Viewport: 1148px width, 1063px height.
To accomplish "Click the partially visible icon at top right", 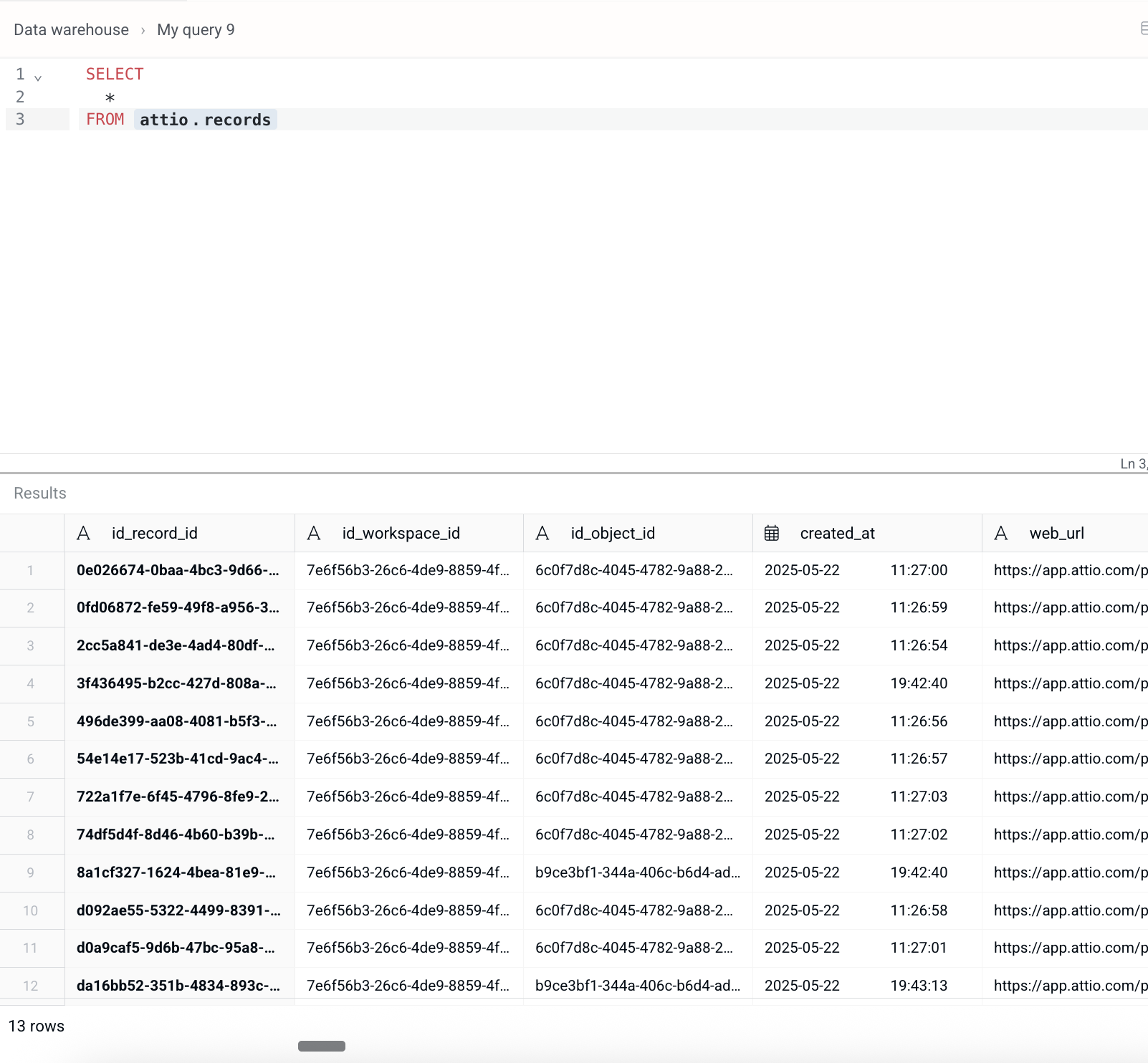I will (x=1144, y=29).
